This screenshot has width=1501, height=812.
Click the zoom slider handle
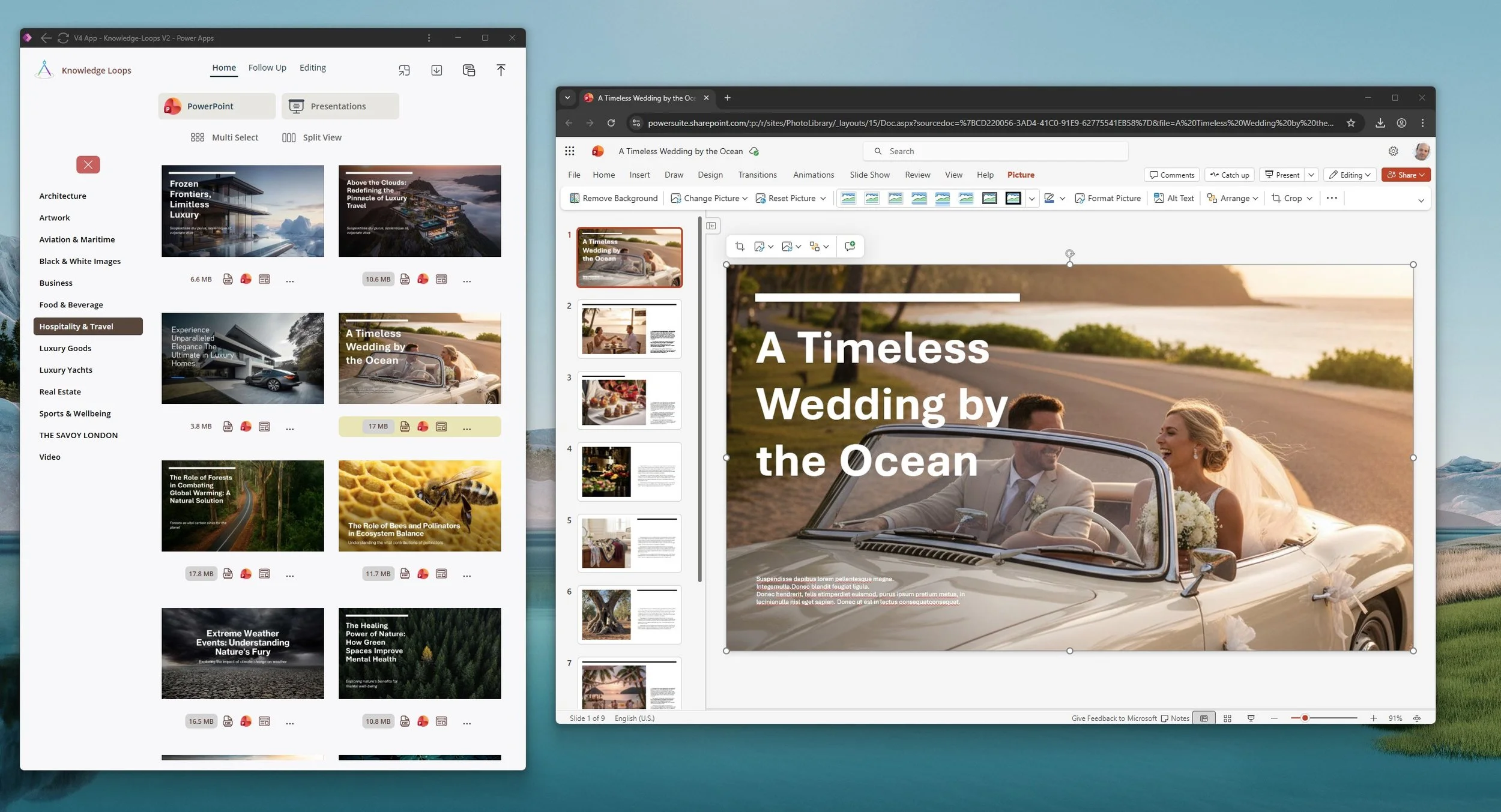click(x=1304, y=718)
